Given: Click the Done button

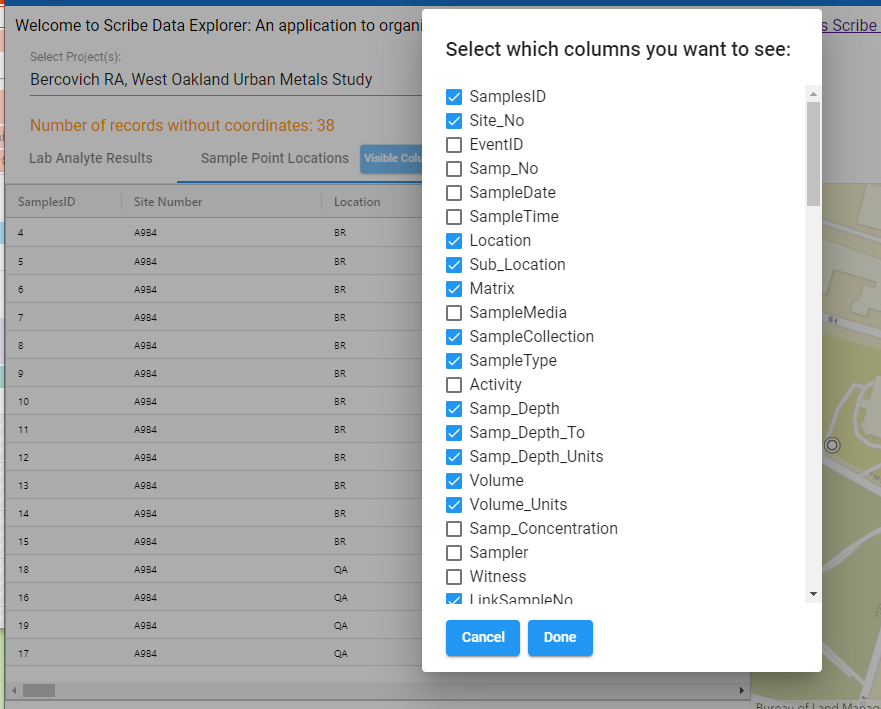Looking at the screenshot, I should point(560,638).
